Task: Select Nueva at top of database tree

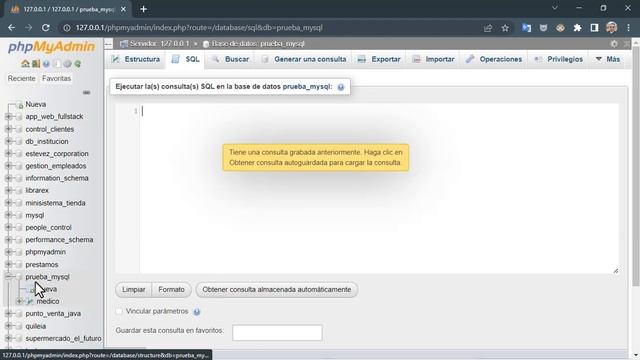Action: point(36,104)
